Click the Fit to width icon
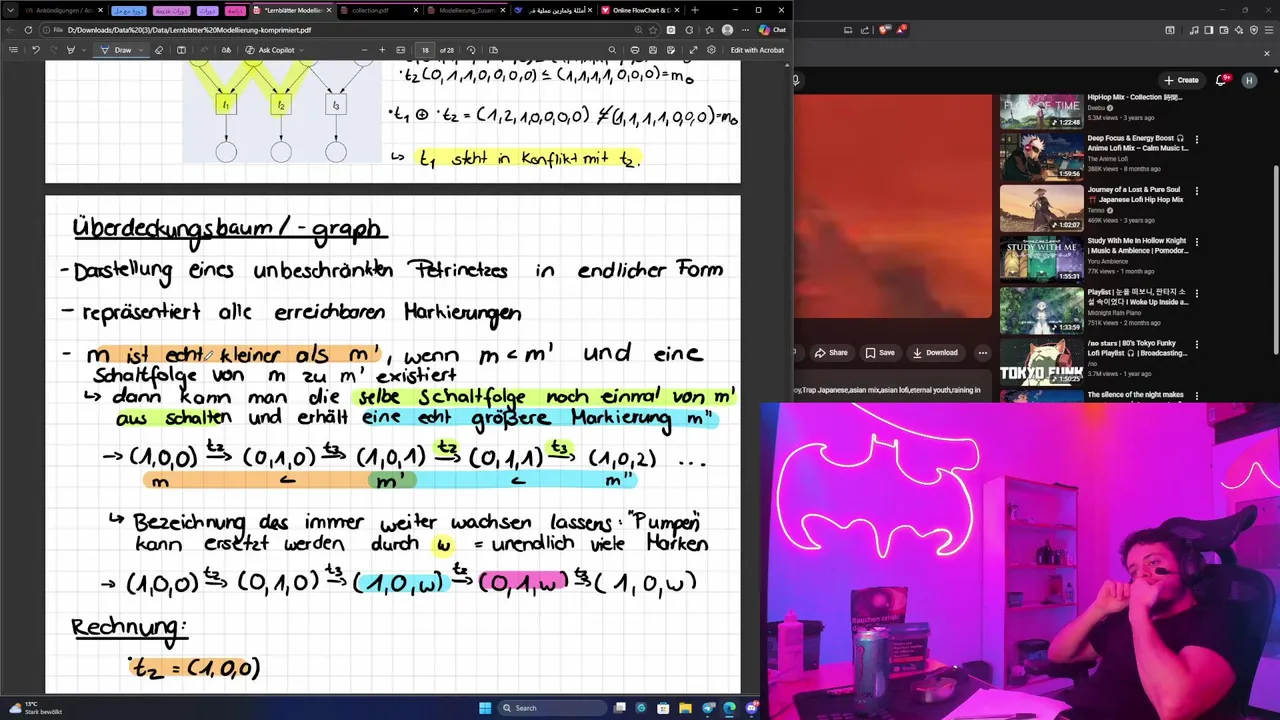The width and height of the screenshot is (1280, 720). click(x=401, y=50)
